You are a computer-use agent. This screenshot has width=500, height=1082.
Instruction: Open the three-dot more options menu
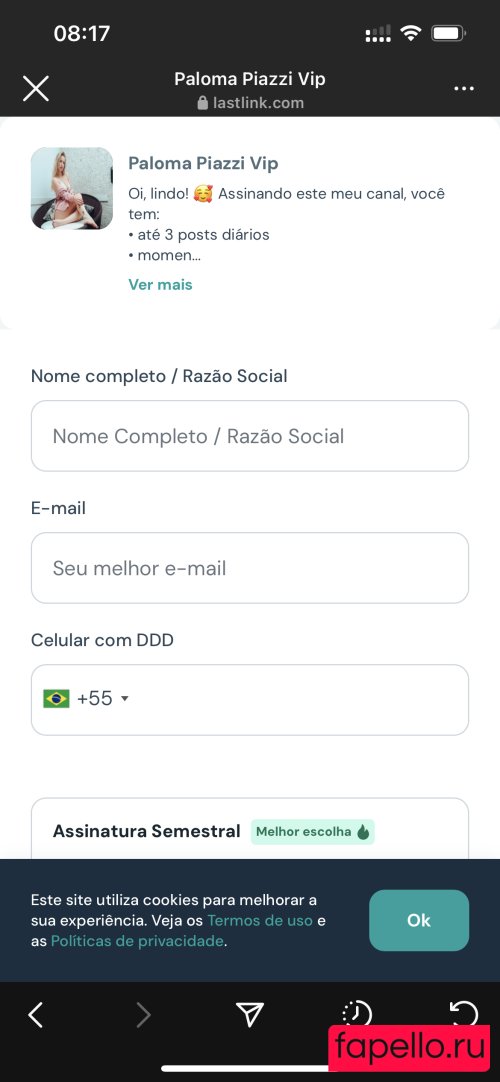pyautogui.click(x=463, y=89)
